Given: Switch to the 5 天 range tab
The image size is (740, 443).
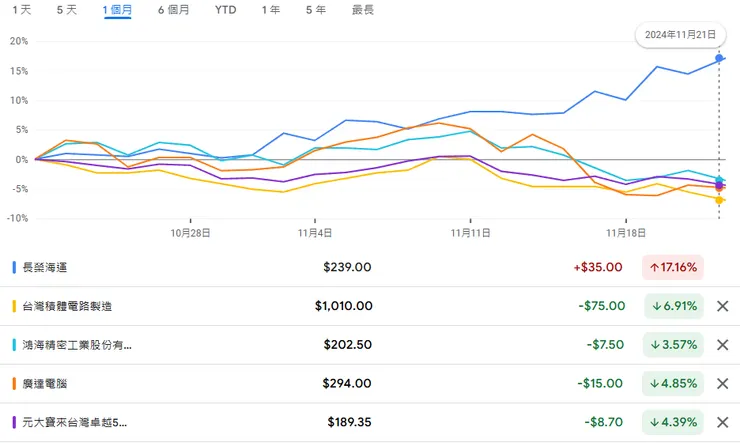Looking at the screenshot, I should tap(67, 9).
